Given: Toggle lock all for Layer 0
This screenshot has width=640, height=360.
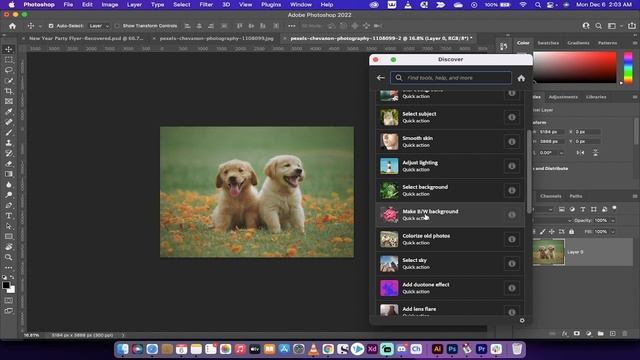Looking at the screenshot, I should pos(571,231).
